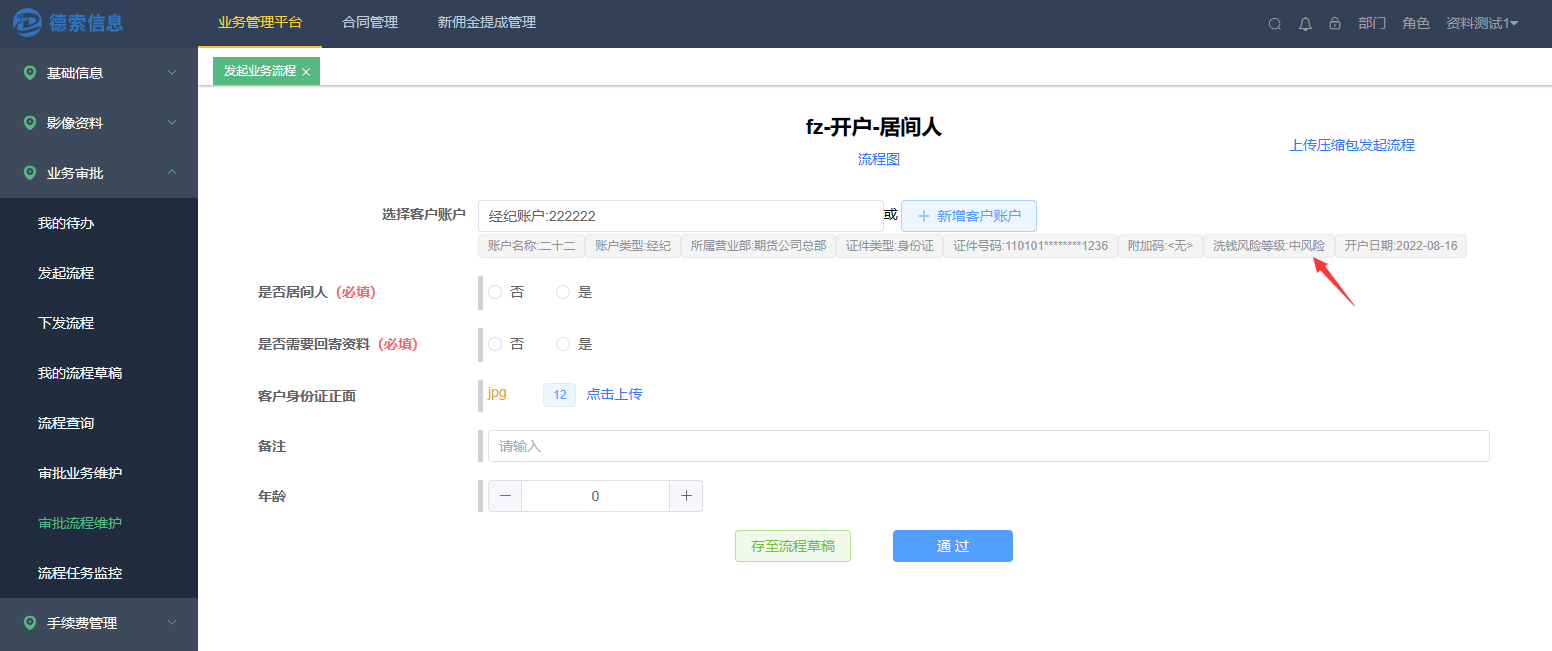Screen dimensions: 1552x651
Task: Open the search magnifier icon in header
Action: click(1275, 24)
